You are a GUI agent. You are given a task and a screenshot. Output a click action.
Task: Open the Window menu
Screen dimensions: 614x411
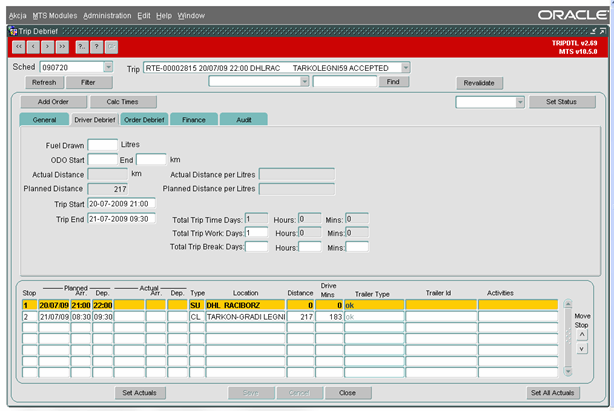click(x=191, y=16)
